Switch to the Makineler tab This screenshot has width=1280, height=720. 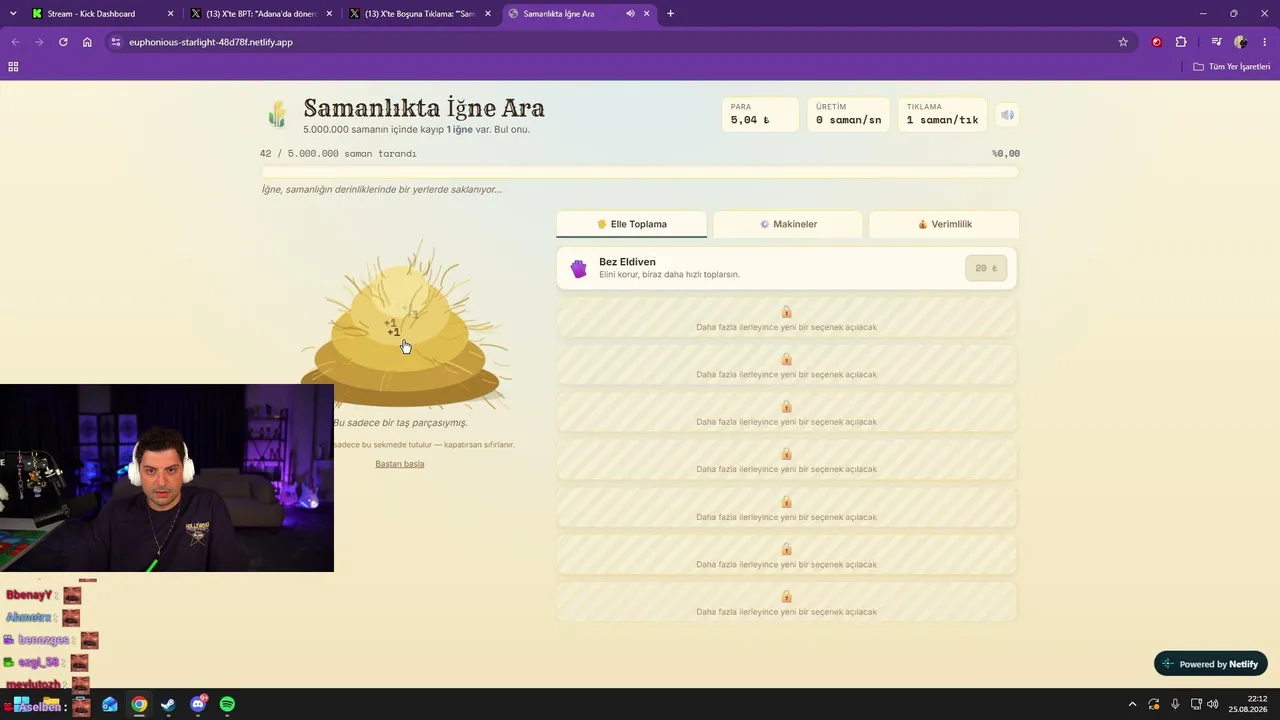[x=788, y=224]
